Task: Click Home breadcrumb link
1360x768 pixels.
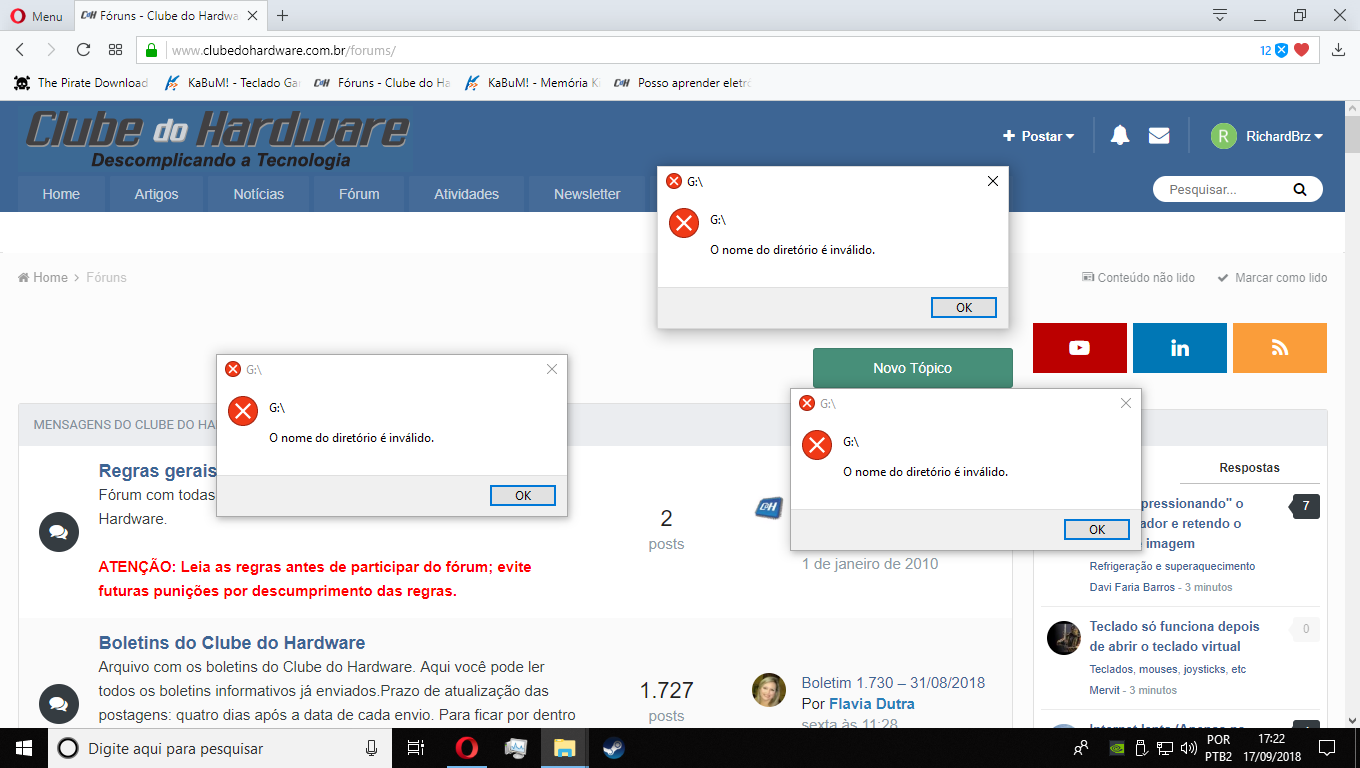Action: point(43,277)
